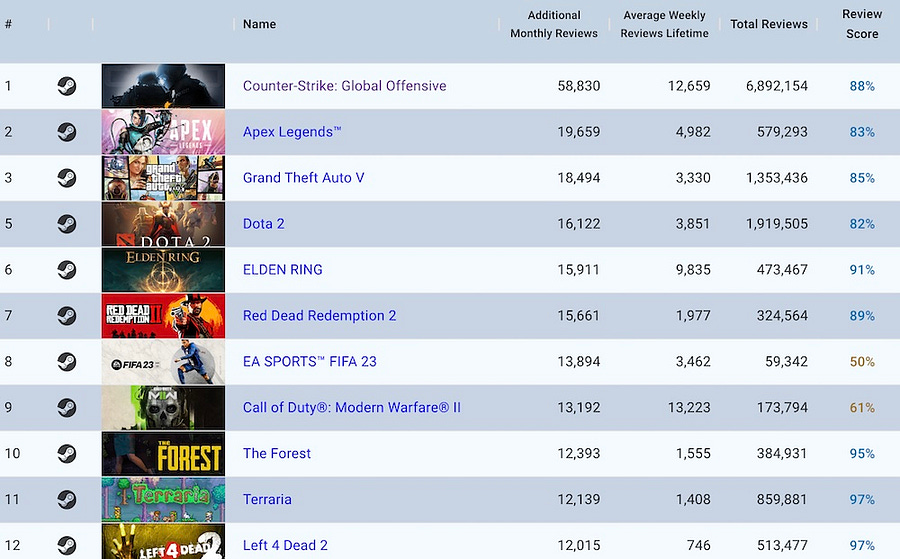Open Modern Warfare II skull thumbnail
The height and width of the screenshot is (559, 900).
coord(163,407)
